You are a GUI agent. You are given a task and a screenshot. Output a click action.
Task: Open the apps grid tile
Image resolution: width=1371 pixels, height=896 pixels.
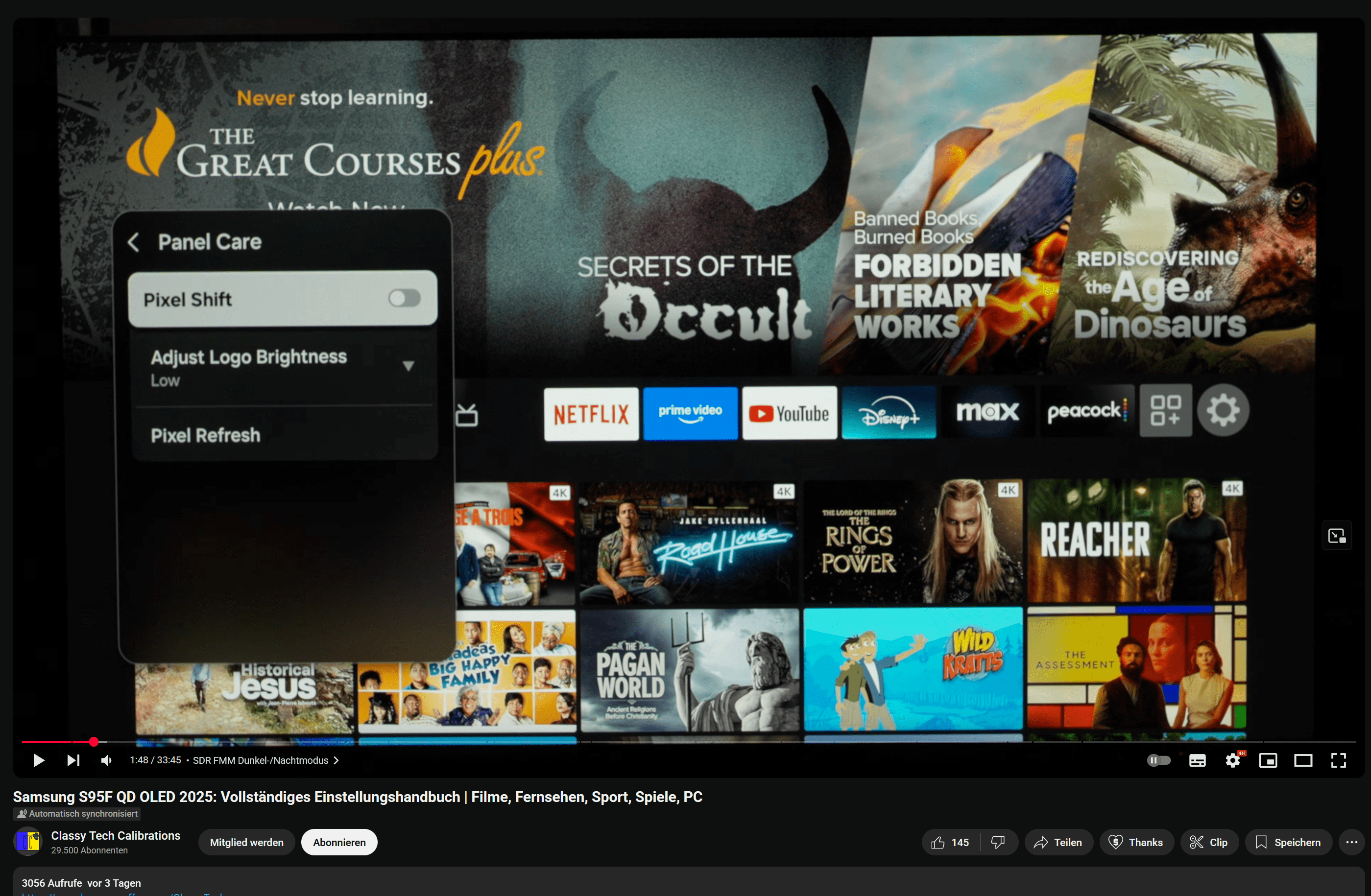[1165, 410]
